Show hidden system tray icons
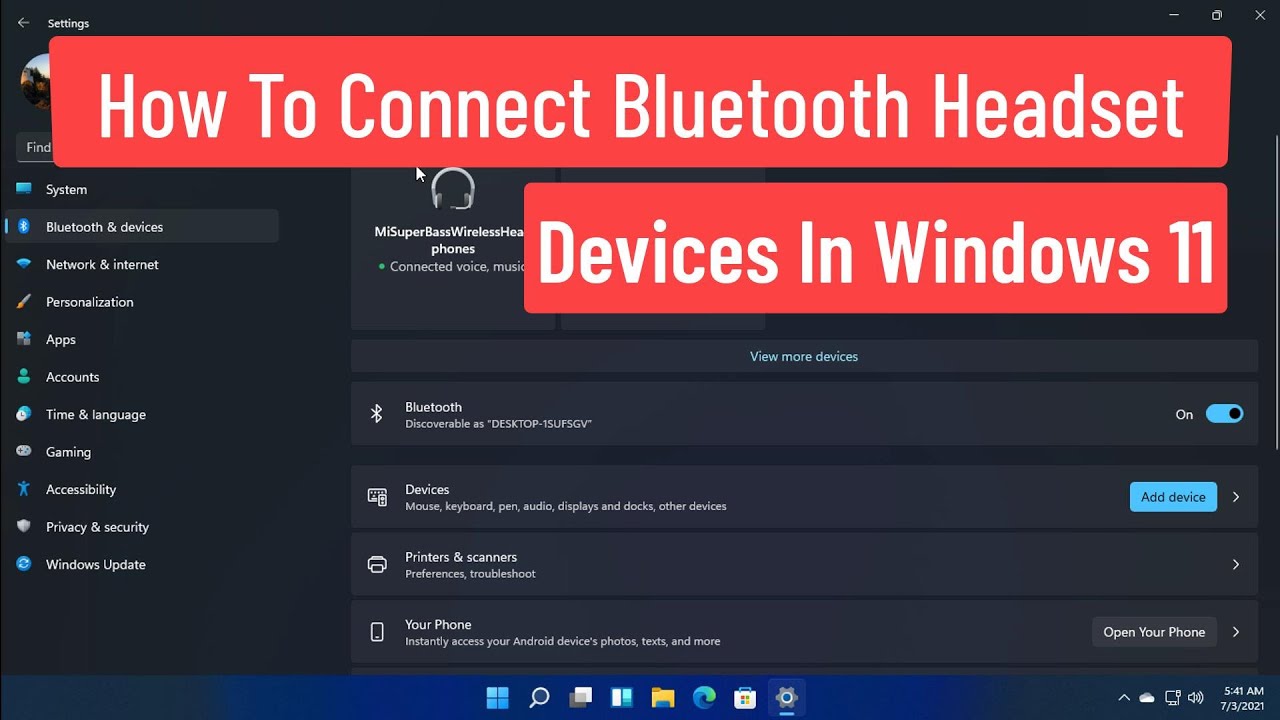The image size is (1280, 720). click(x=1123, y=698)
